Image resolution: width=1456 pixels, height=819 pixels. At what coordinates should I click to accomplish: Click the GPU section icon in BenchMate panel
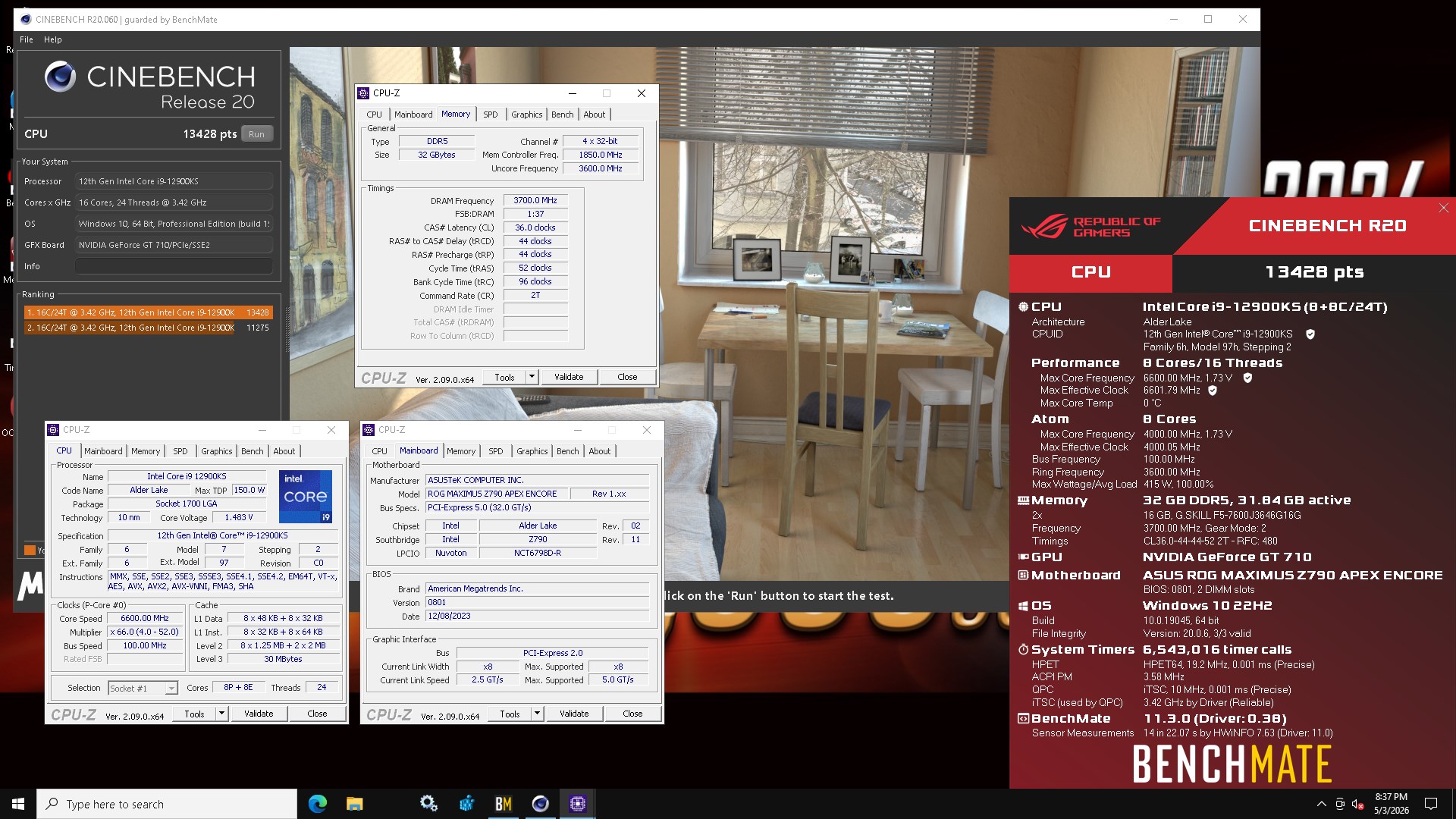1023,557
